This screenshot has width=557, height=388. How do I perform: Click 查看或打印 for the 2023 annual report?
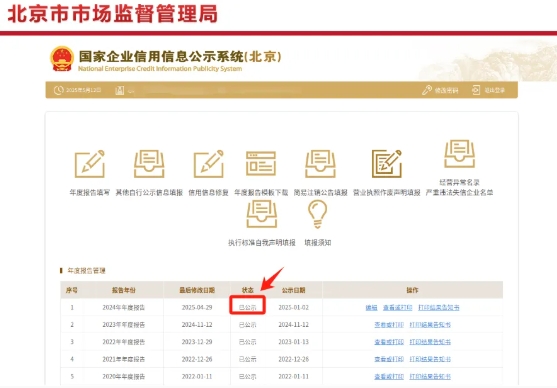click(x=389, y=325)
